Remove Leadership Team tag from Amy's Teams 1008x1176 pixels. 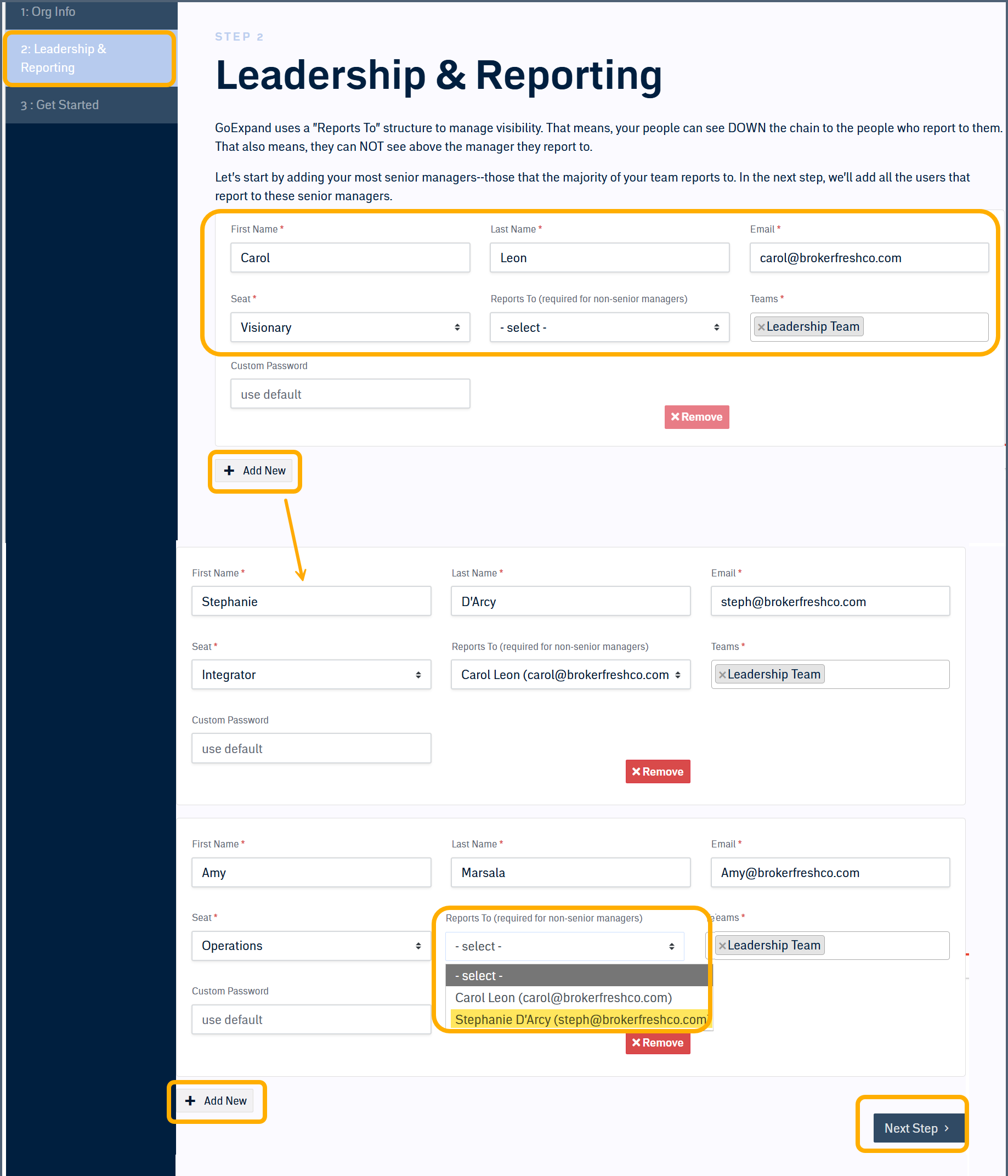click(x=722, y=946)
